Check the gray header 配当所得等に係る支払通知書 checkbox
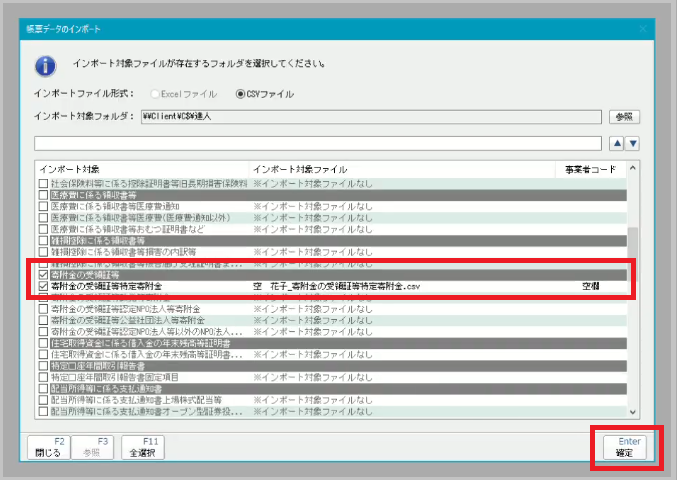The image size is (677, 480). click(x=43, y=388)
